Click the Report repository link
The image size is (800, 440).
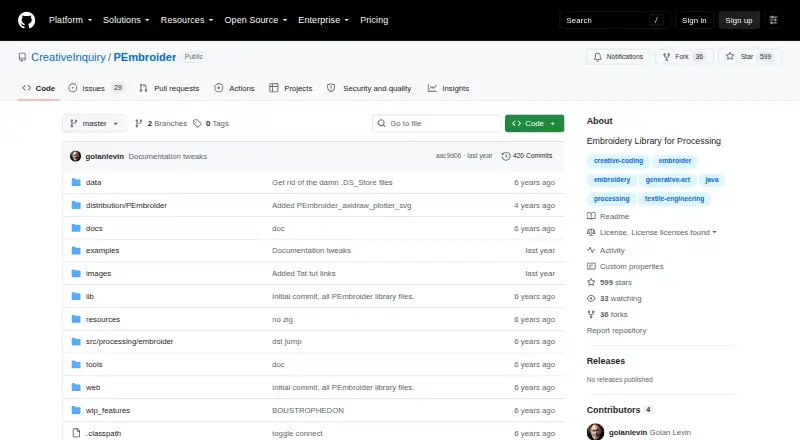[x=616, y=331]
